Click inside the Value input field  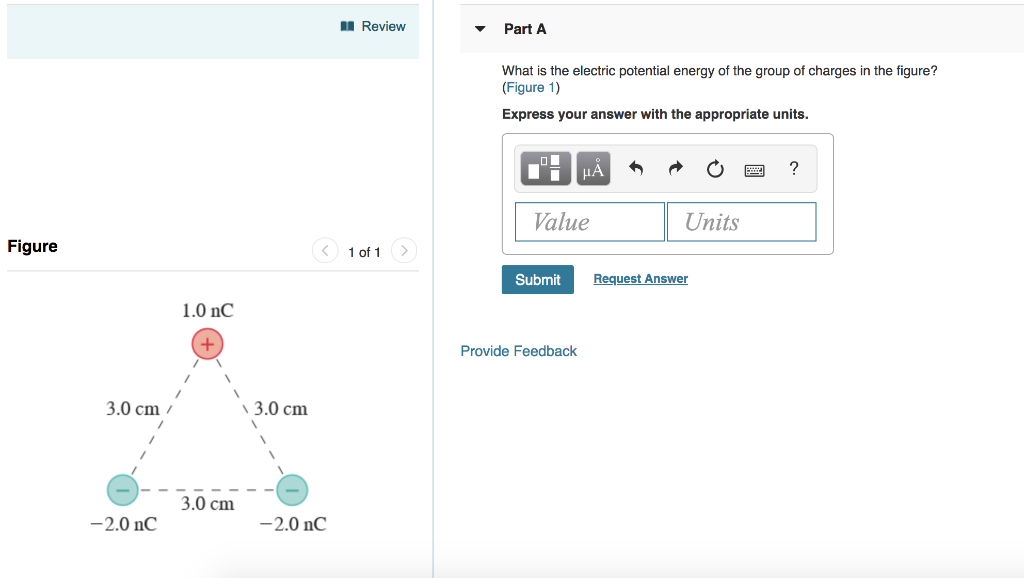tap(589, 221)
